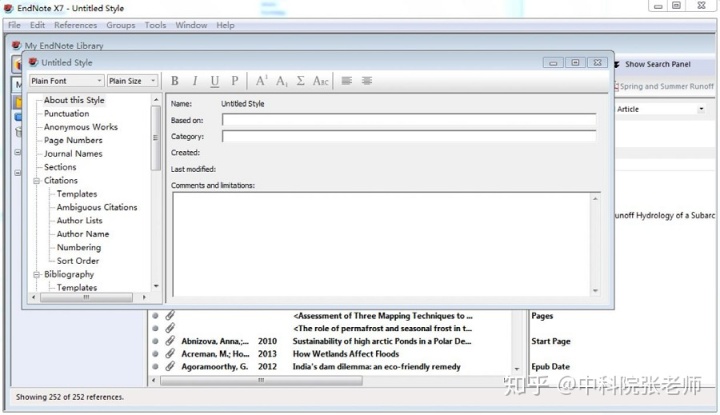Open the Window menu
The height and width of the screenshot is (415, 720).
[191, 25]
